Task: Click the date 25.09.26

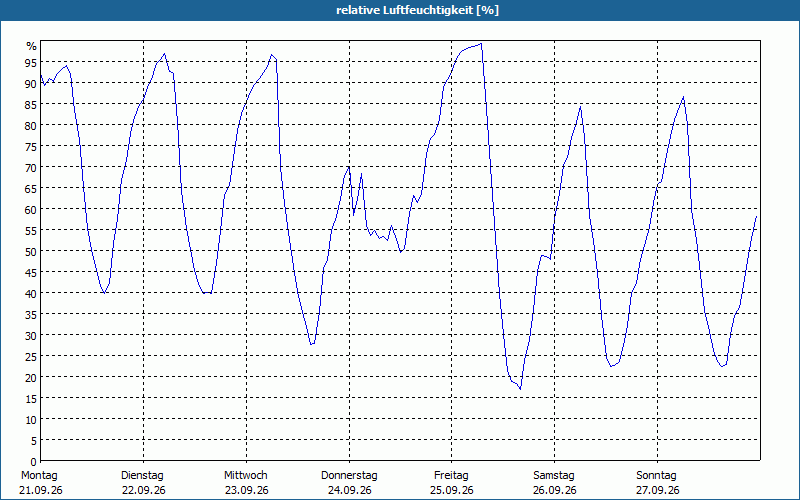Action: coord(452,490)
